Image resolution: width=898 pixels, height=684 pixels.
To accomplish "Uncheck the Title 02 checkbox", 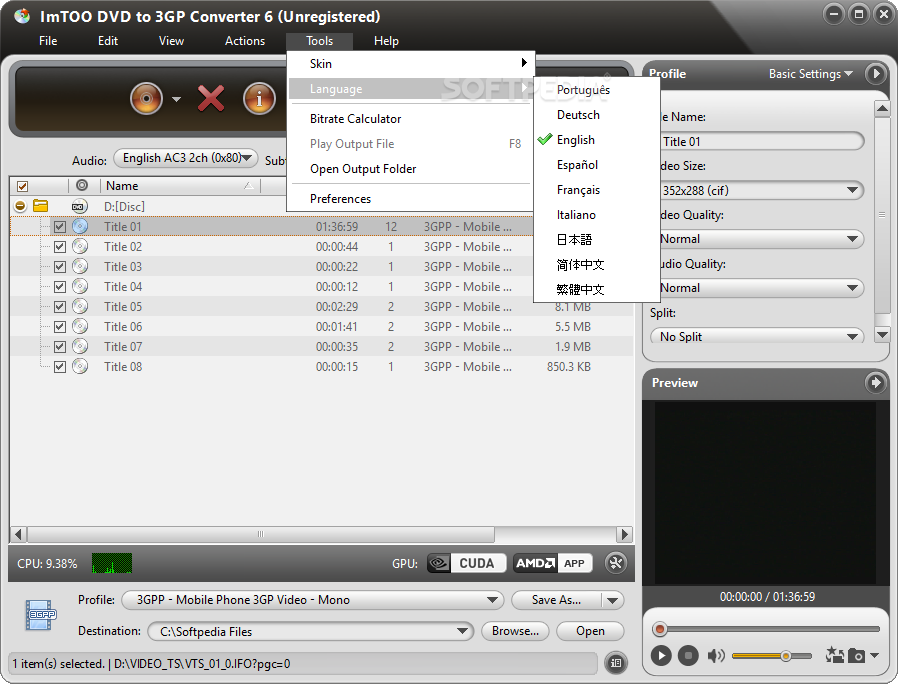I will [60, 247].
